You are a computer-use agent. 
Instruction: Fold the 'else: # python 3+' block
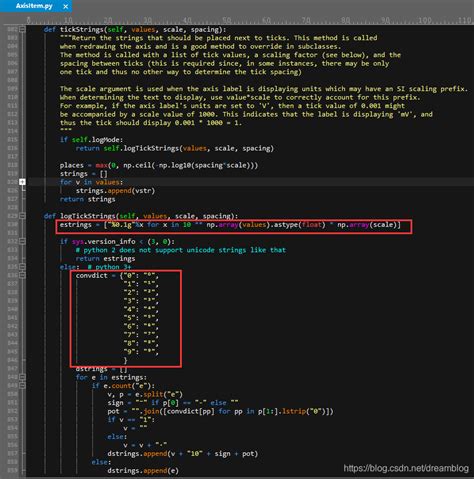pyautogui.click(x=22, y=267)
